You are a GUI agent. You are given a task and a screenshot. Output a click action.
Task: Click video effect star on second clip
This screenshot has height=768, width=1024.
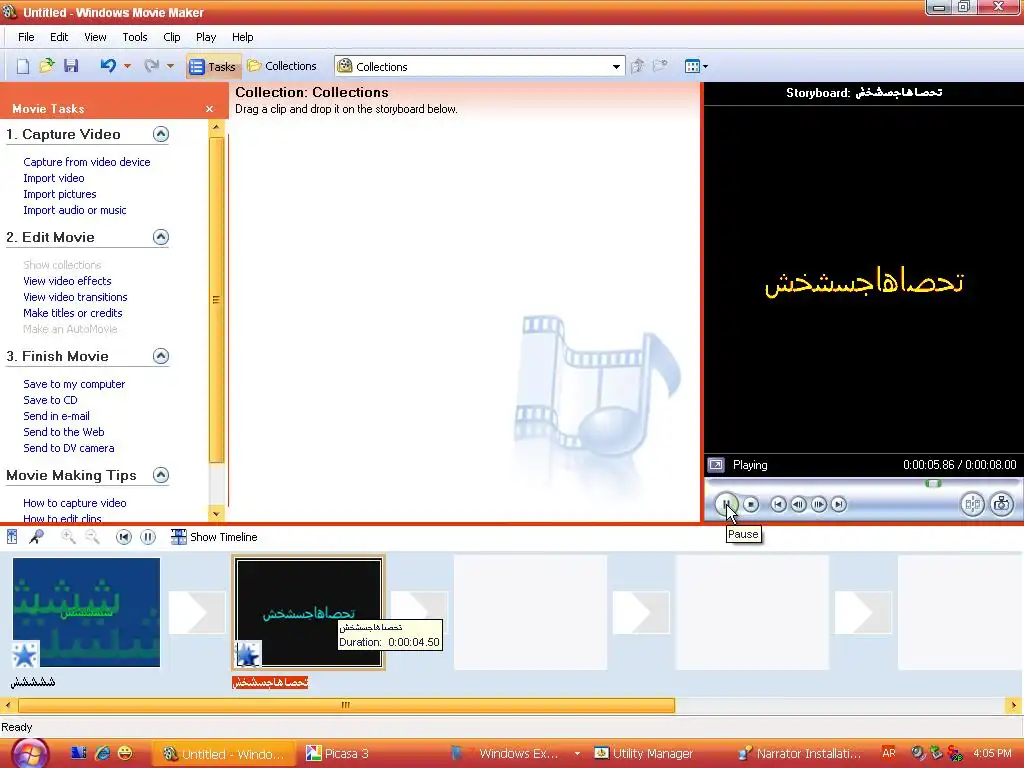click(x=248, y=654)
